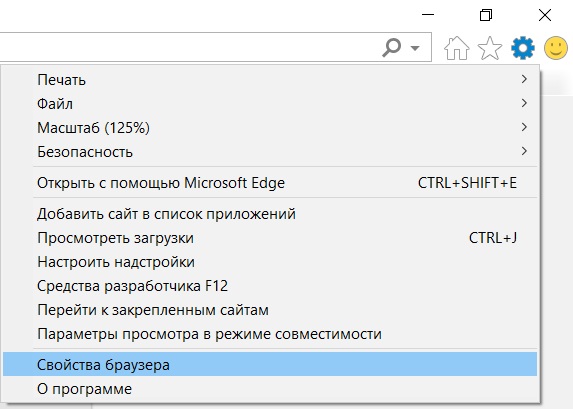Viewport: 573px width, 409px height.
Task: Choose Перейти к закрепленным сайтам
Action: [x=270, y=310]
